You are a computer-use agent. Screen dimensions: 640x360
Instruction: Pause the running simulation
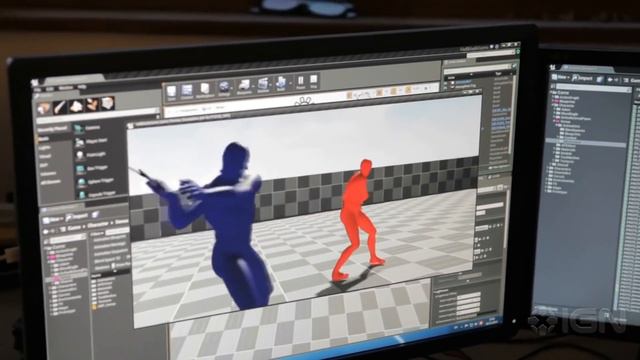(300, 82)
